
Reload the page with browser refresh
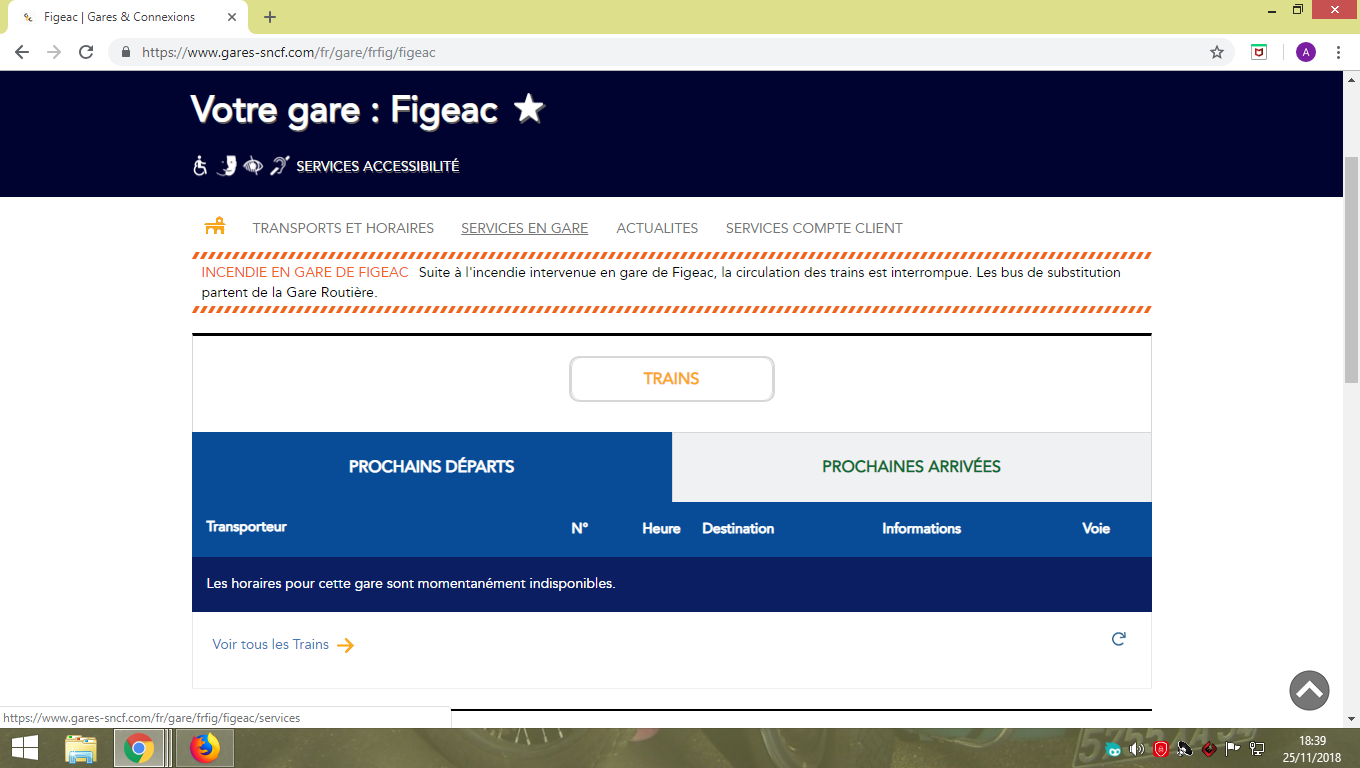pos(86,52)
